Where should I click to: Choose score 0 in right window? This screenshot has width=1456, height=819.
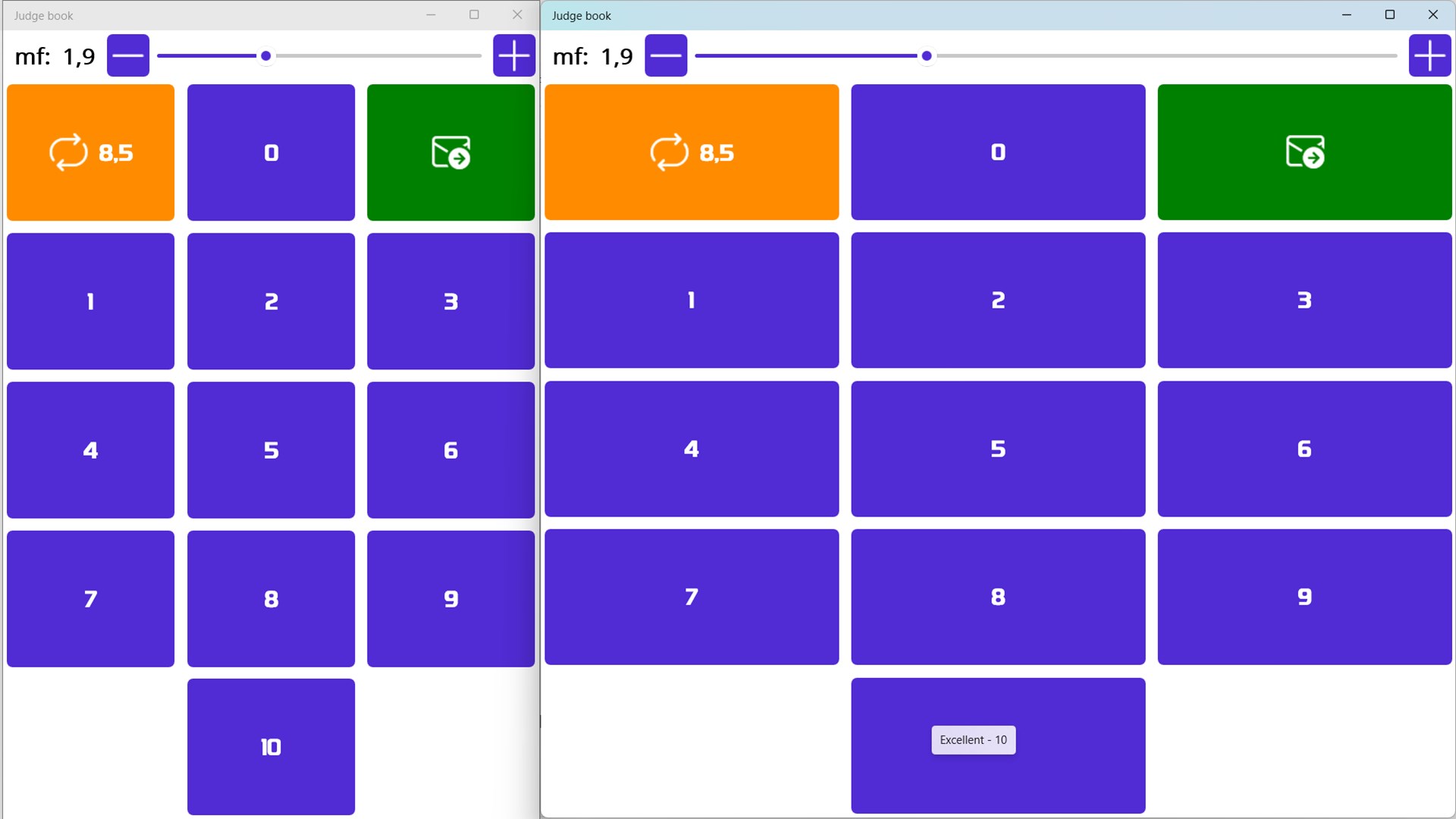tap(998, 152)
